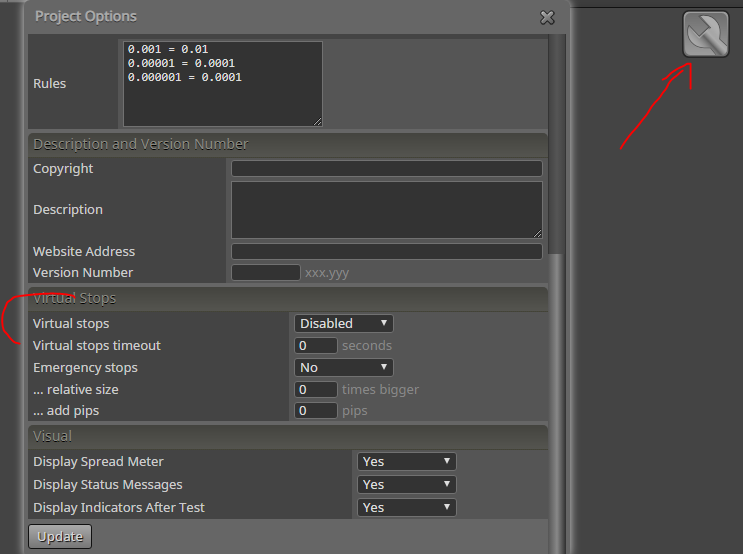Click the xxx.yyy version format hint
The width and height of the screenshot is (743, 554).
tap(327, 273)
